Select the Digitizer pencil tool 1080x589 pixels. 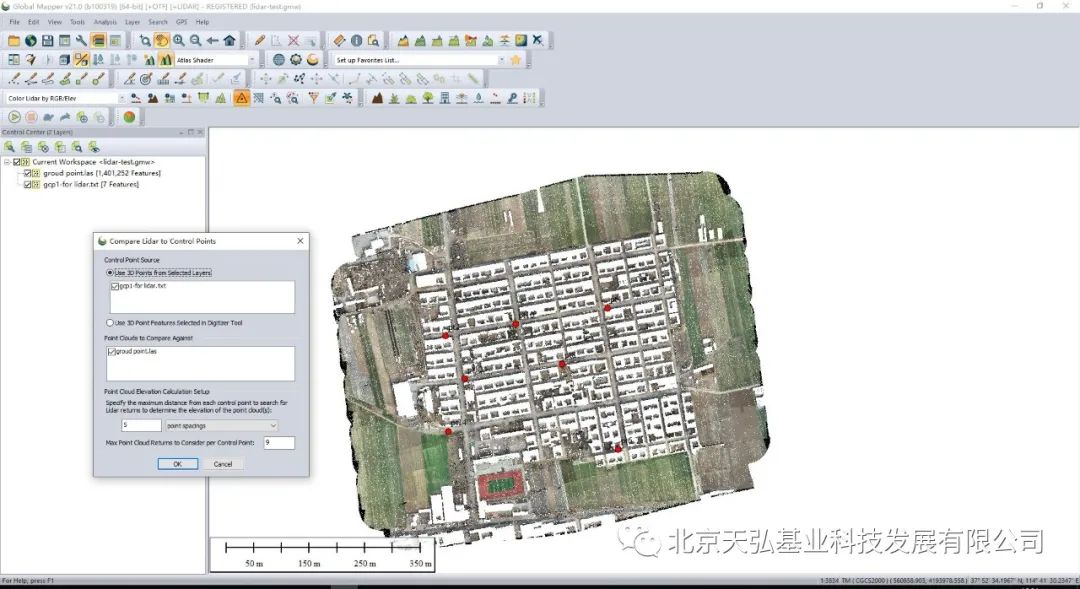tap(260, 41)
